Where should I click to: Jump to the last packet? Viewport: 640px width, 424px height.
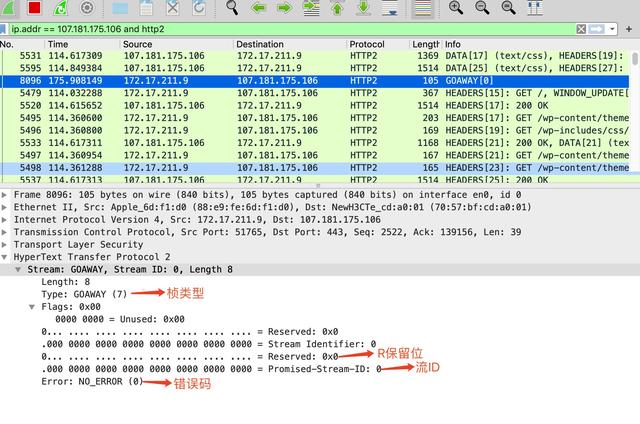point(363,7)
